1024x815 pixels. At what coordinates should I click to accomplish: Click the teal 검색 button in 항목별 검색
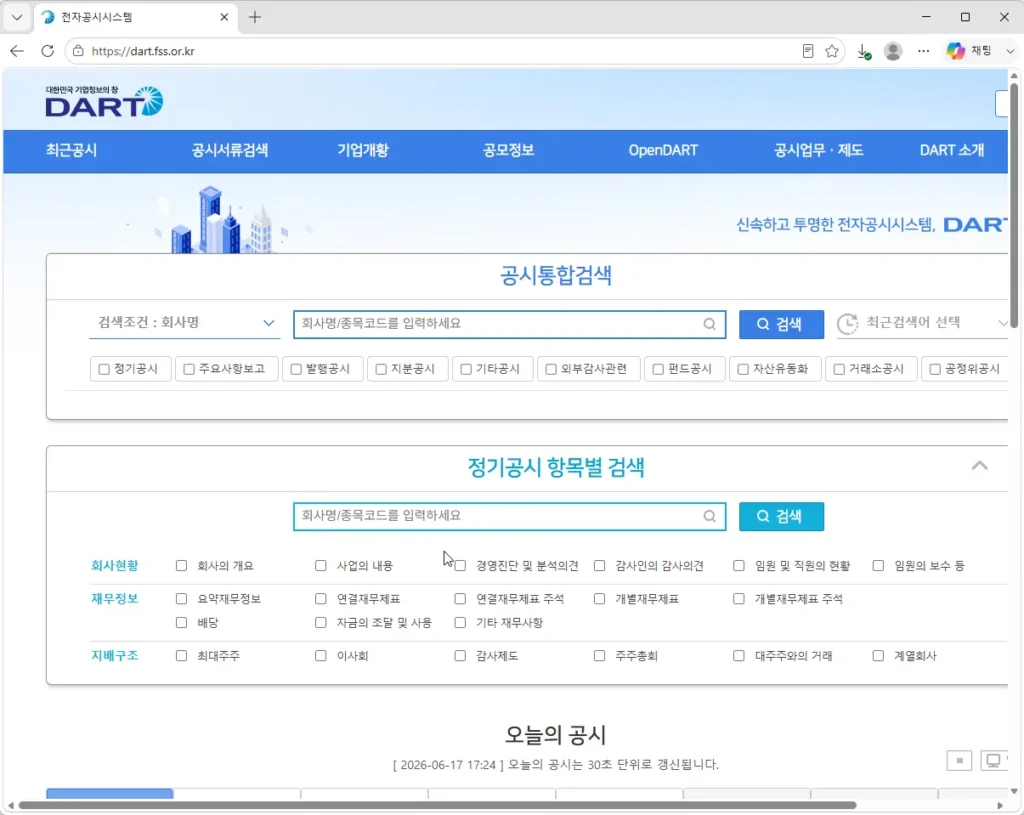click(x=781, y=517)
